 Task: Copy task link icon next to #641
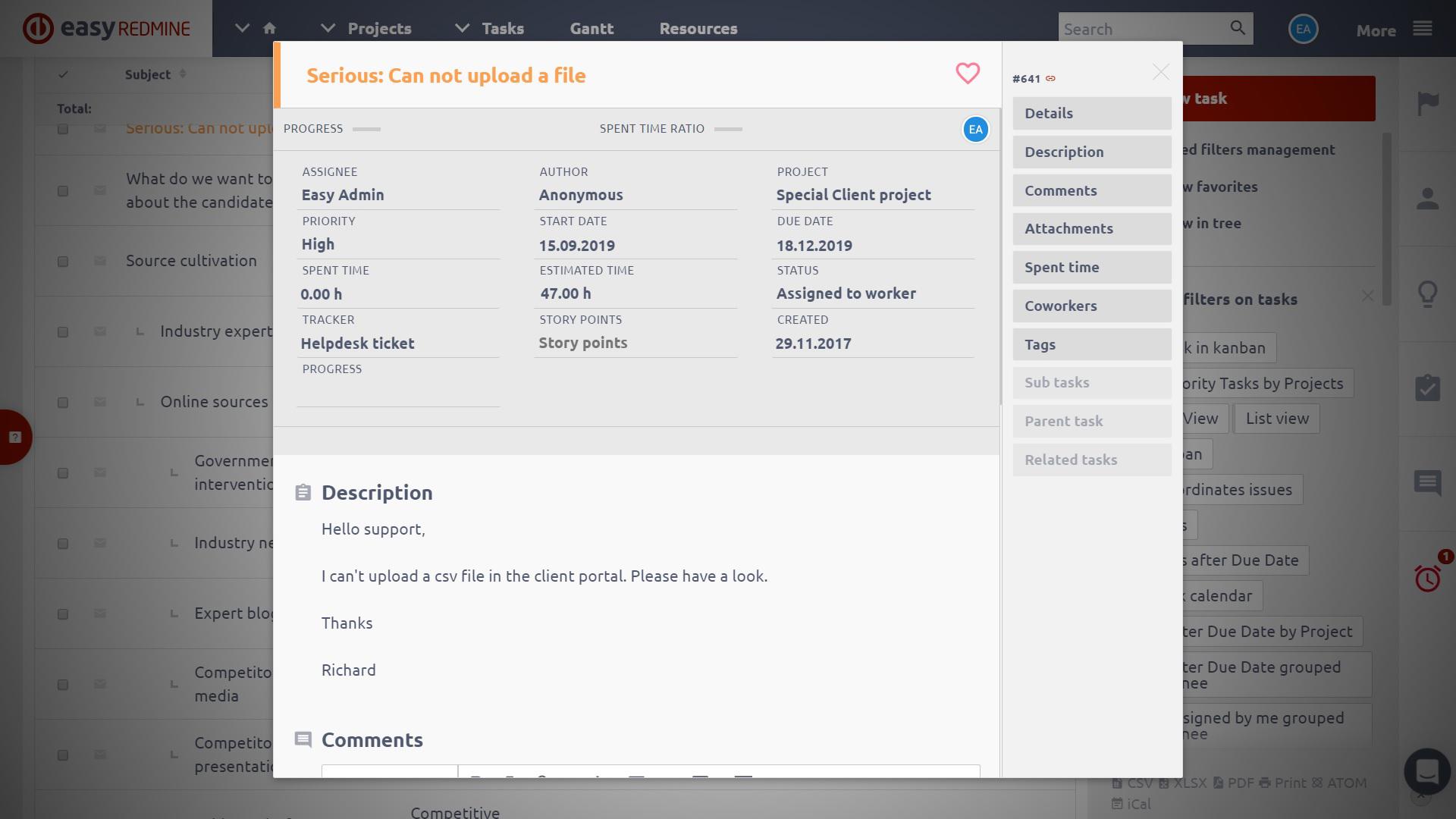(x=1050, y=79)
